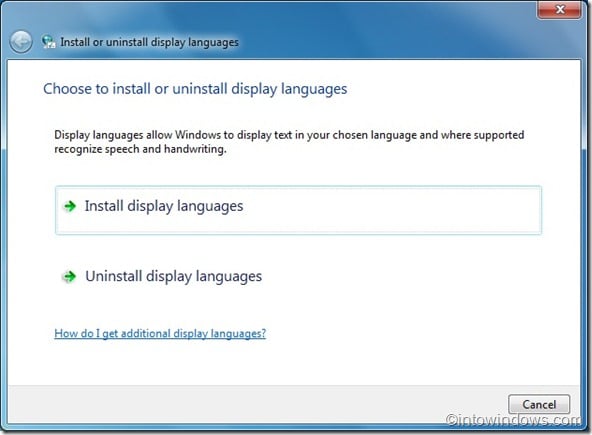Choose Uninstall display languages option
Image resolution: width=592 pixels, height=435 pixels.
click(x=298, y=276)
